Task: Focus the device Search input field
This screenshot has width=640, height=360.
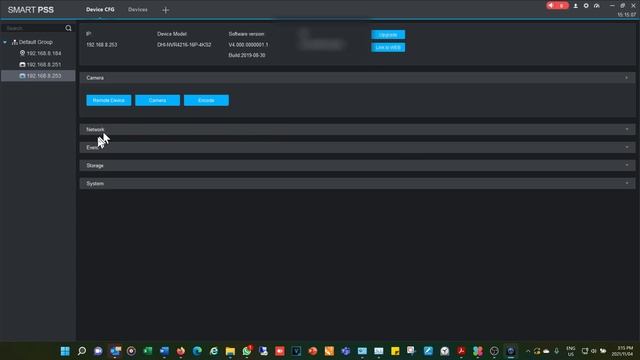Action: pyautogui.click(x=33, y=28)
